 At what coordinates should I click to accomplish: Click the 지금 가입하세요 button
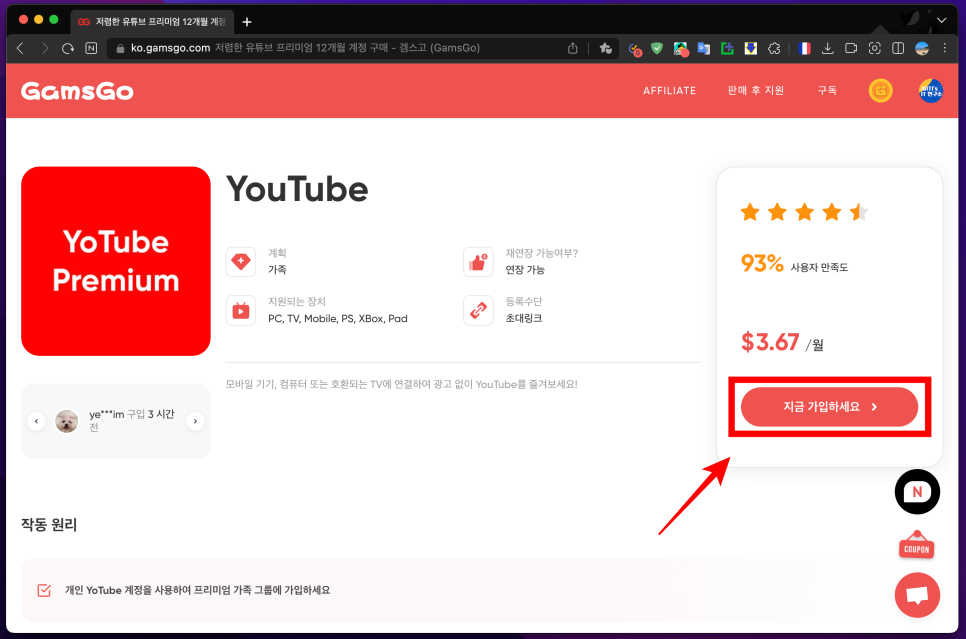pyautogui.click(x=829, y=407)
